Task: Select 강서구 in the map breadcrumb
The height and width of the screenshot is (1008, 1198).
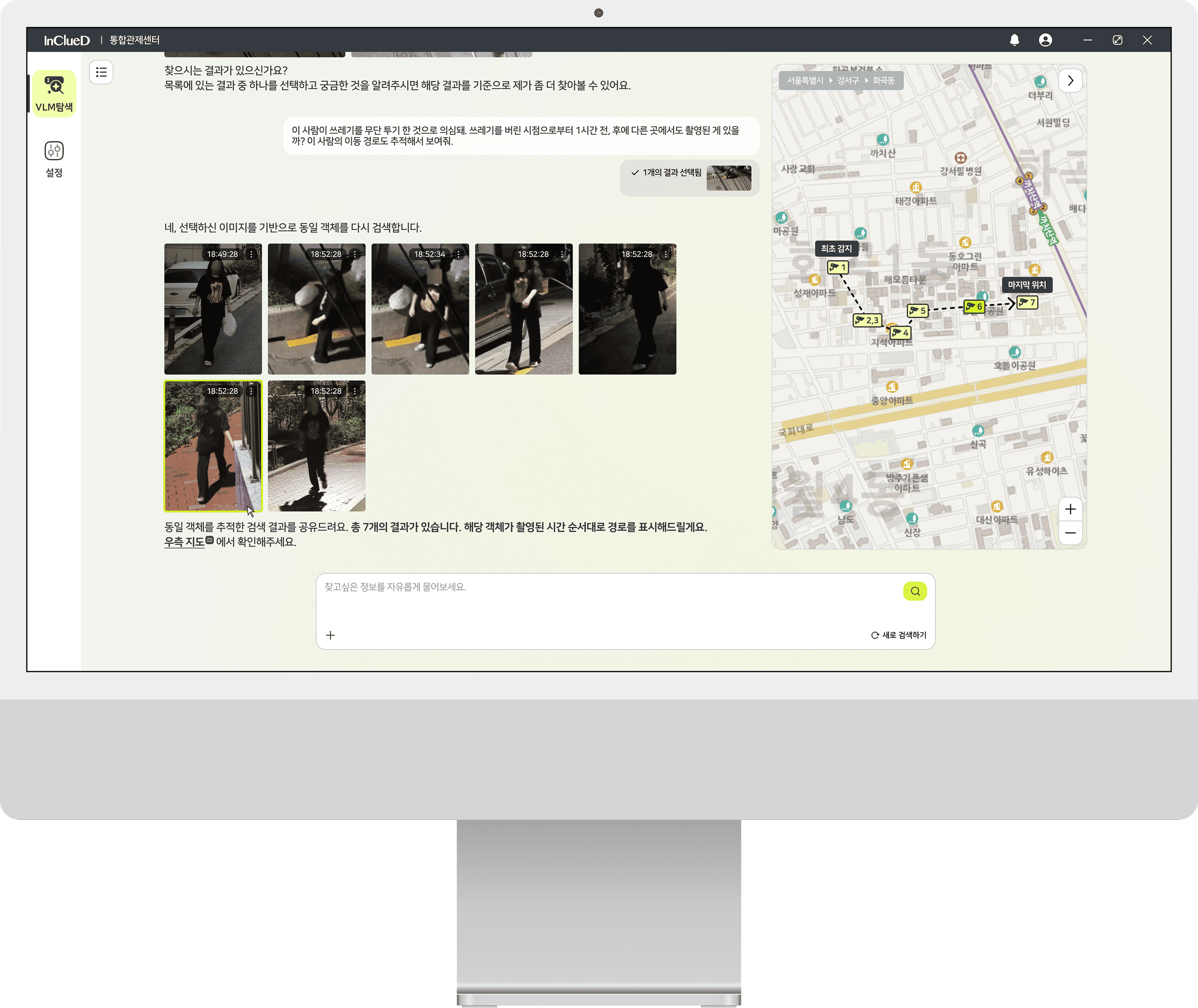Action: 848,80
